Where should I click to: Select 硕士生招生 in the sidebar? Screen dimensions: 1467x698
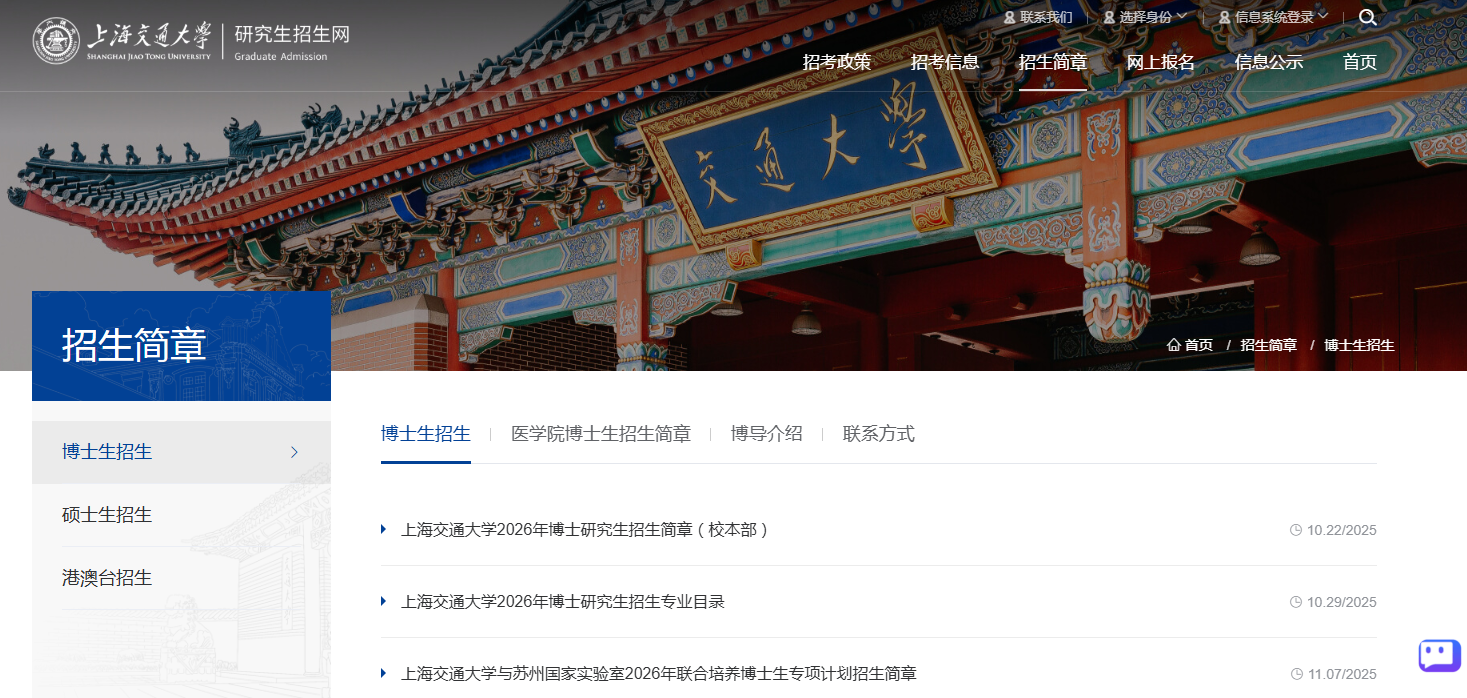point(107,515)
